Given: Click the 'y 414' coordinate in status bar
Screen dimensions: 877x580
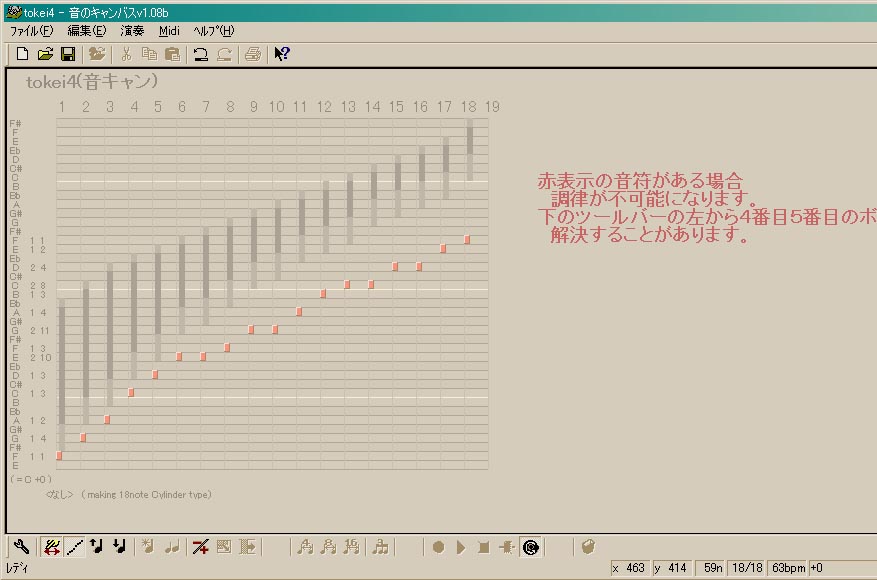Looking at the screenshot, I should point(672,568).
